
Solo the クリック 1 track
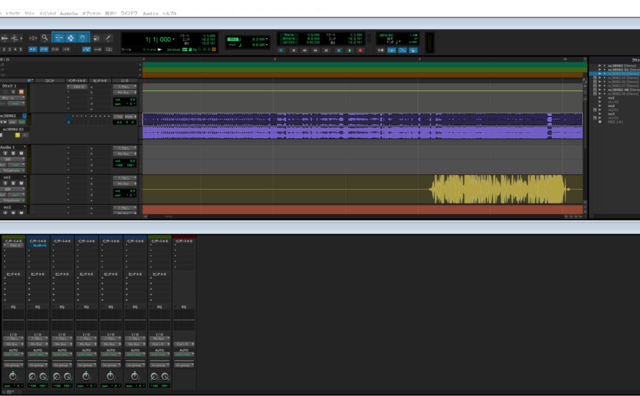(x=13, y=92)
